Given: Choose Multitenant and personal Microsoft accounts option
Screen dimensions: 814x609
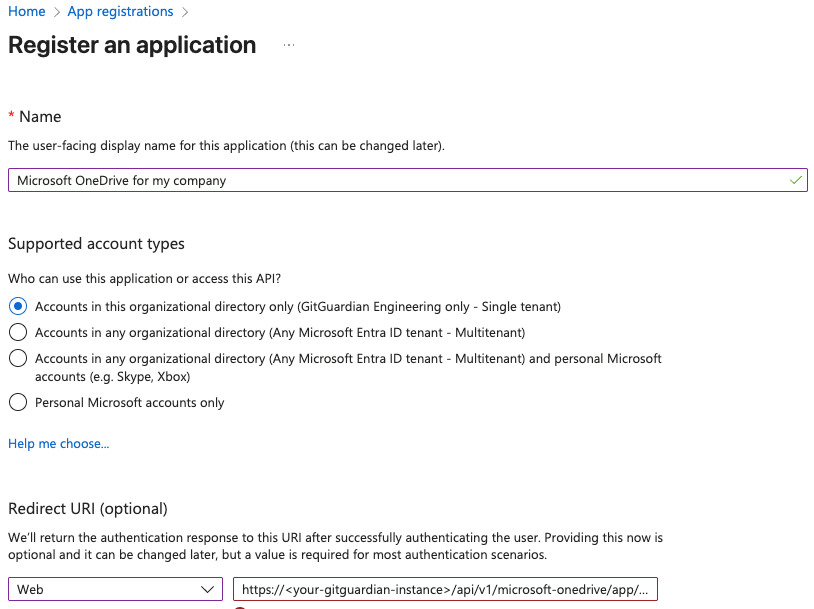Looking at the screenshot, I should point(17,358).
